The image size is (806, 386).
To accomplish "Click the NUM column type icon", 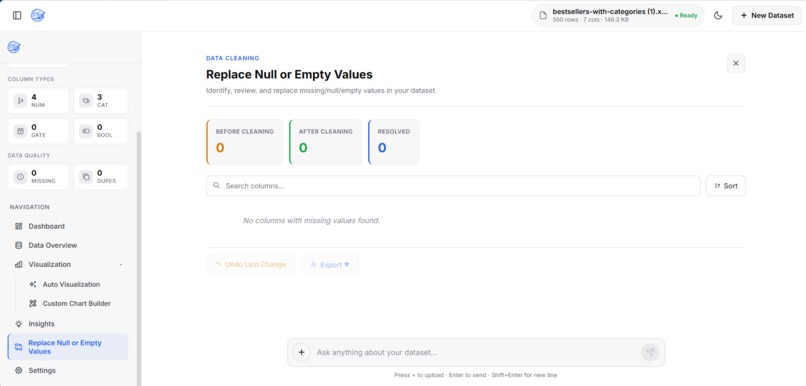I will pyautogui.click(x=20, y=101).
